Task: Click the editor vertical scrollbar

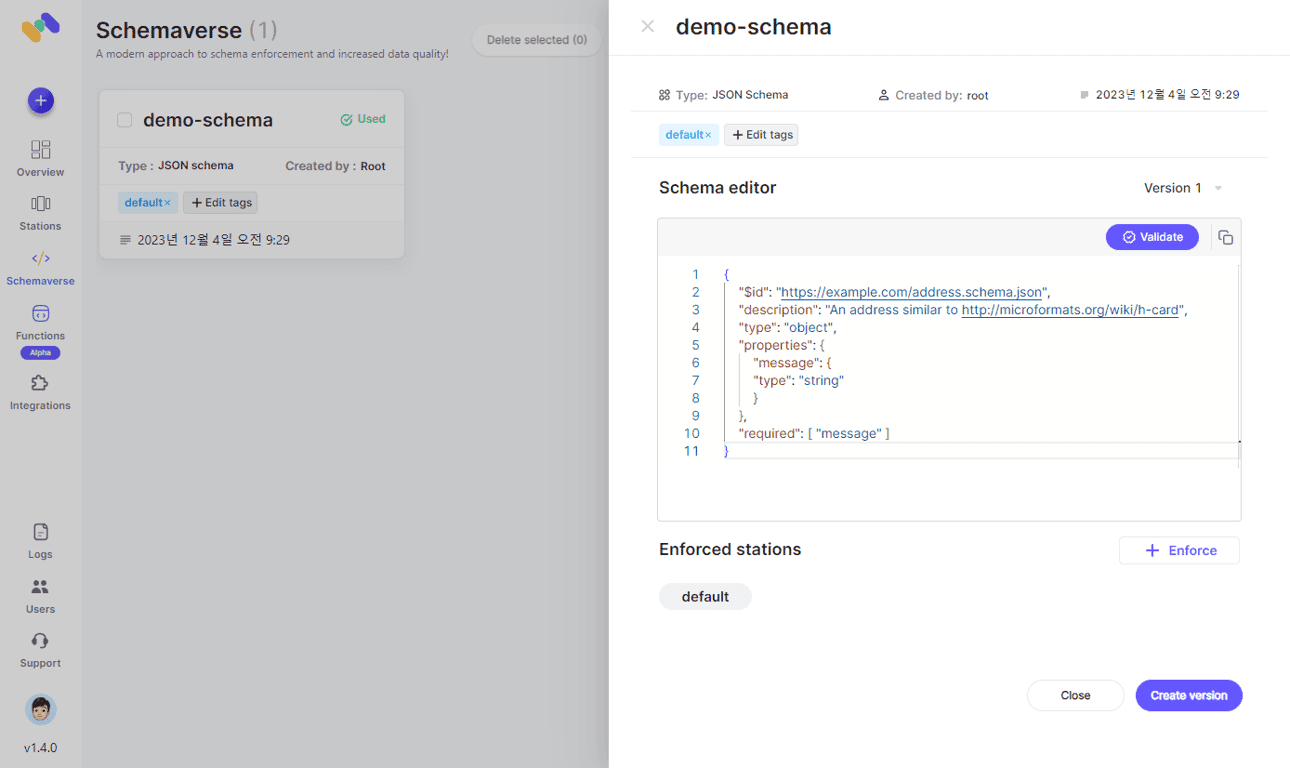Action: [1239, 365]
